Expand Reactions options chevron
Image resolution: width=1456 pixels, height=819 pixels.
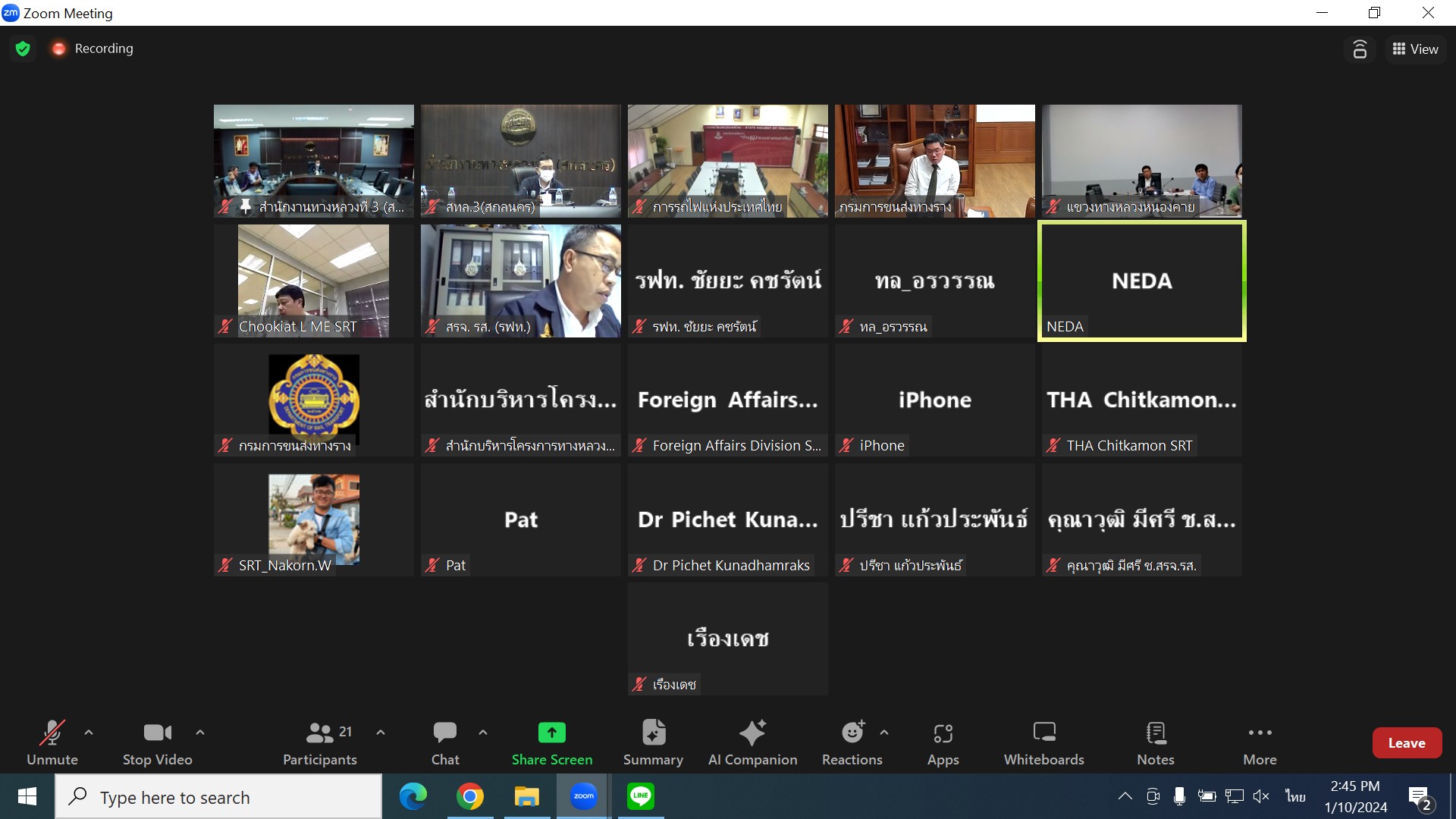click(884, 733)
